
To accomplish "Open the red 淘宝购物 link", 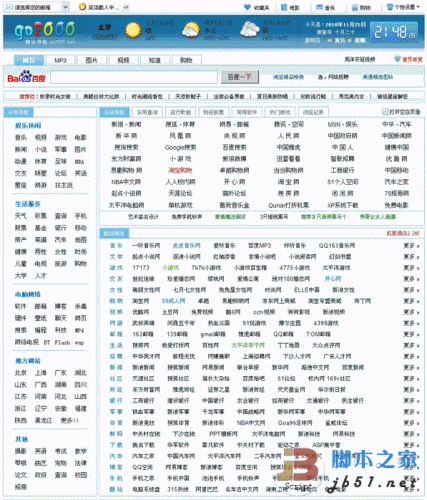I will (x=180, y=170).
